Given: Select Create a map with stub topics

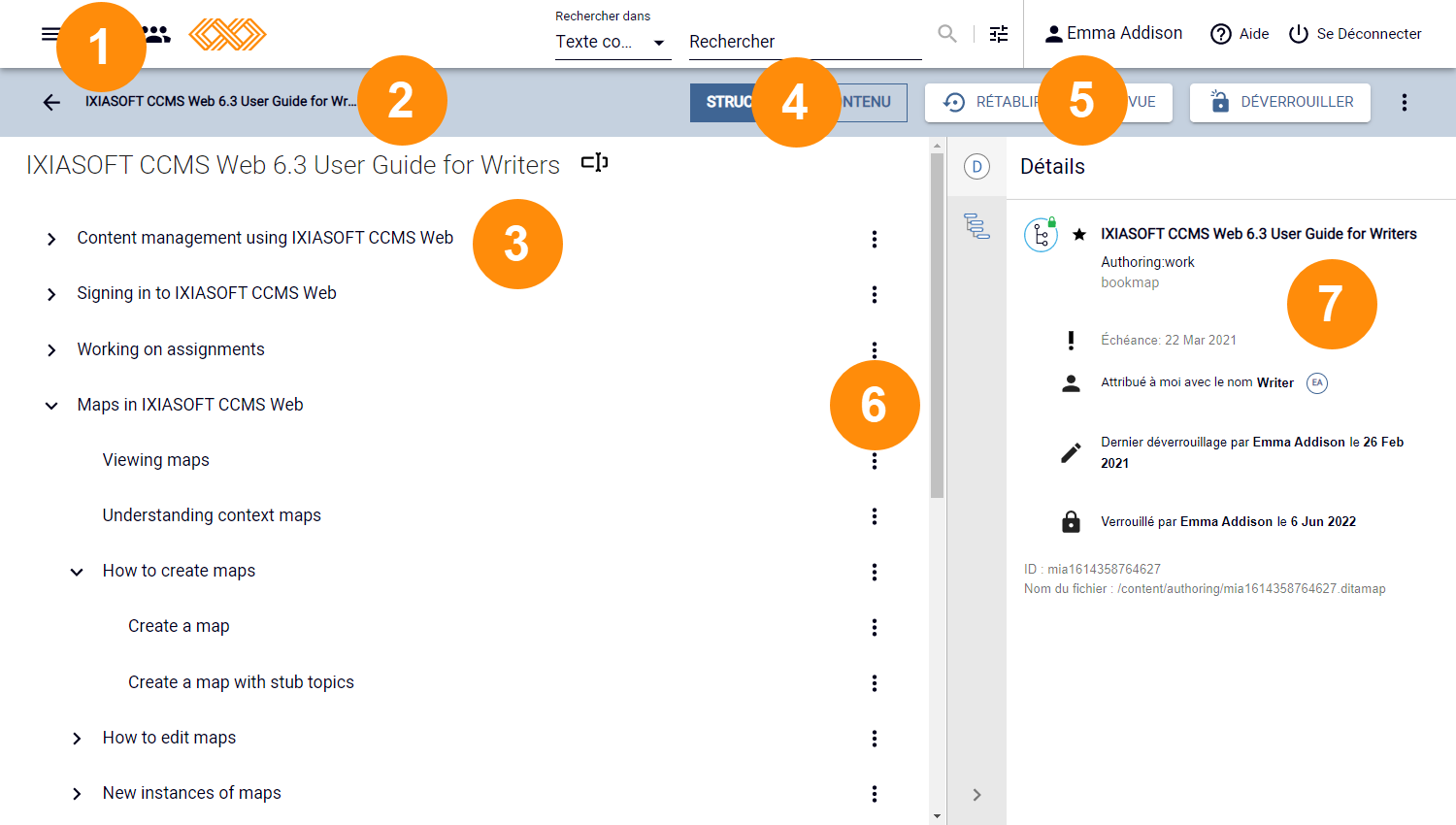Looking at the screenshot, I should [241, 682].
